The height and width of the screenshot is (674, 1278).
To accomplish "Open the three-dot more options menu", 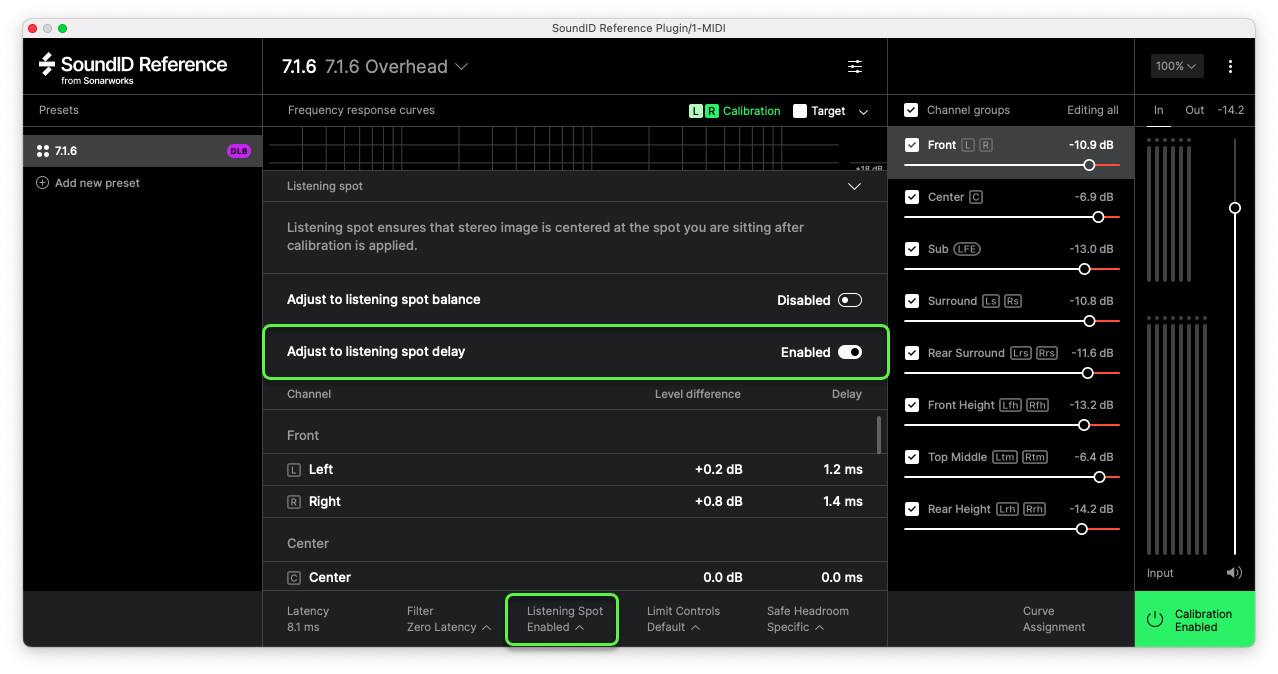I will click(1230, 67).
